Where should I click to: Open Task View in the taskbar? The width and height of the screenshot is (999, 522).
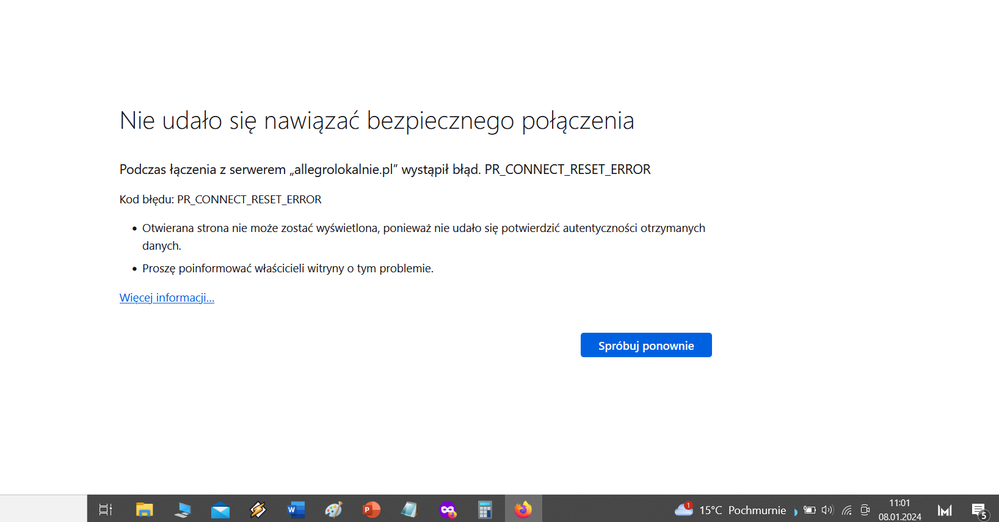pos(106,509)
